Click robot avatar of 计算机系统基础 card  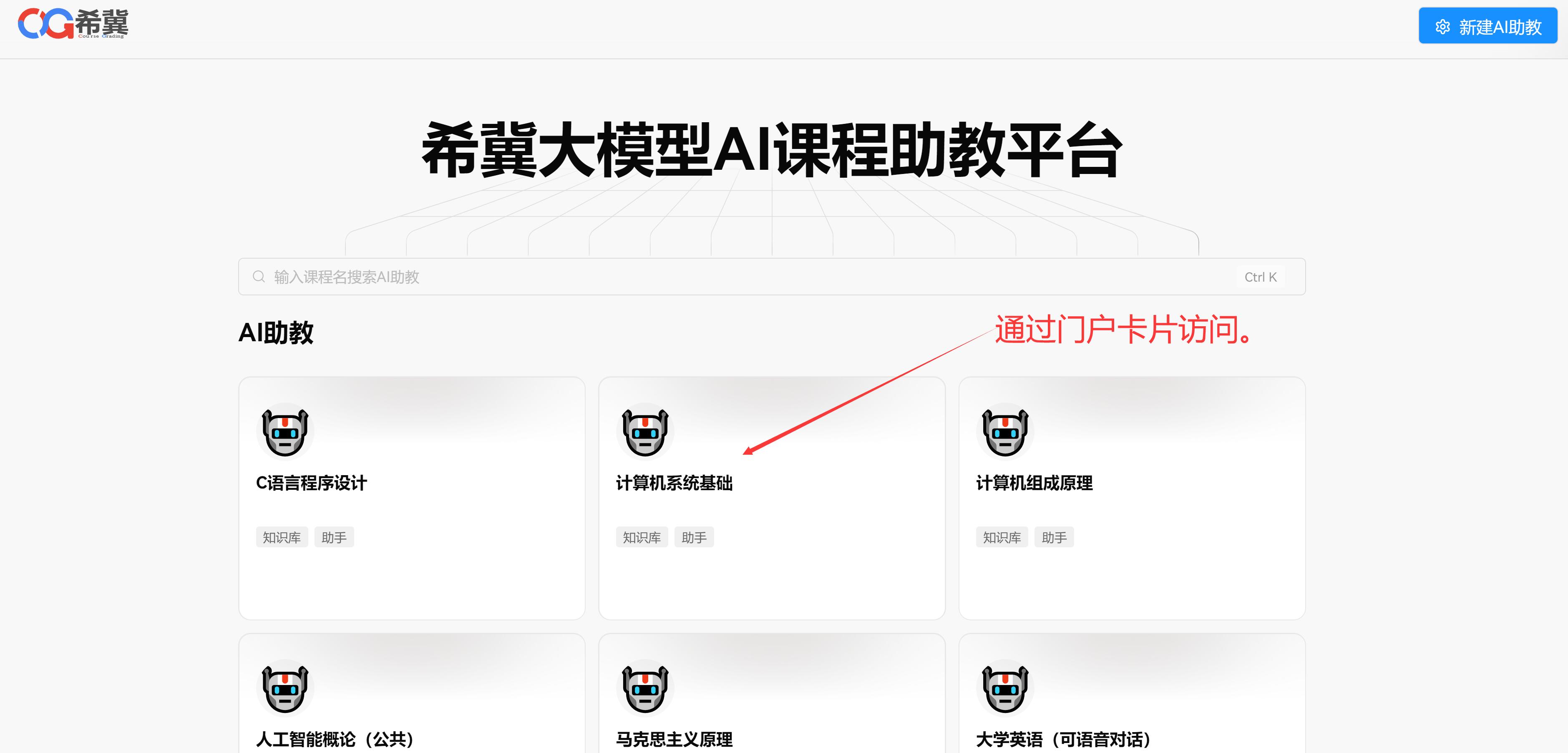coord(645,432)
